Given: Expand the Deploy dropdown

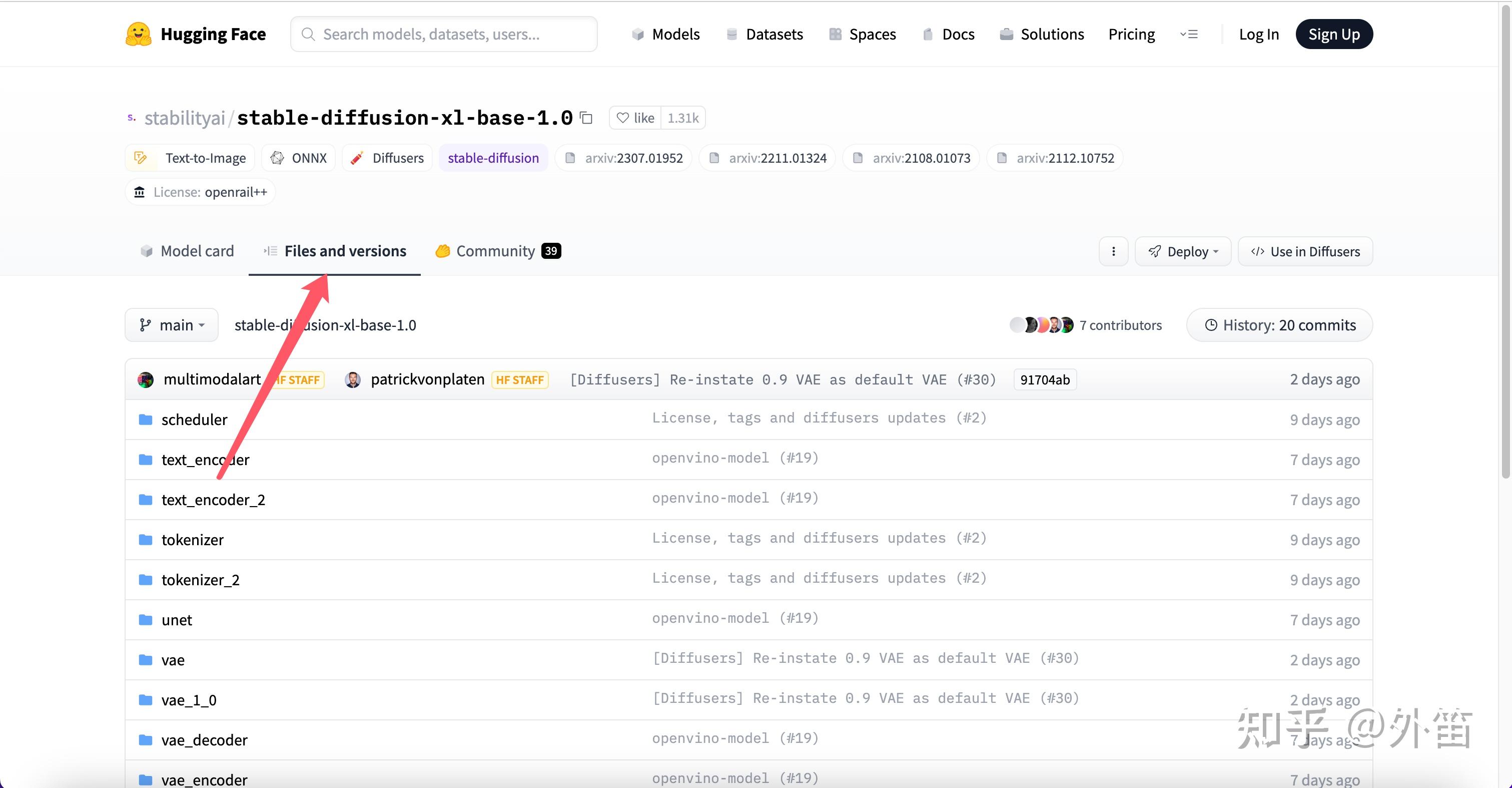Looking at the screenshot, I should pyautogui.click(x=1183, y=251).
